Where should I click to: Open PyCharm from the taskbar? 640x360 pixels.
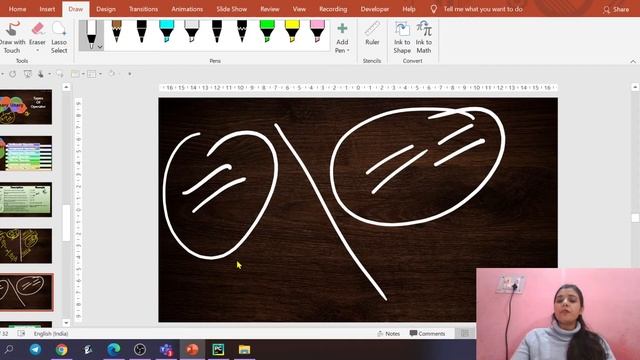pos(218,349)
